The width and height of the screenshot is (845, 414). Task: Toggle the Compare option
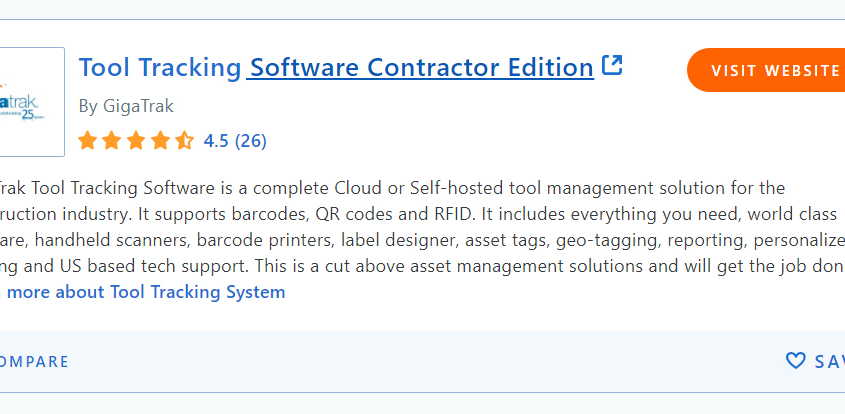point(34,361)
